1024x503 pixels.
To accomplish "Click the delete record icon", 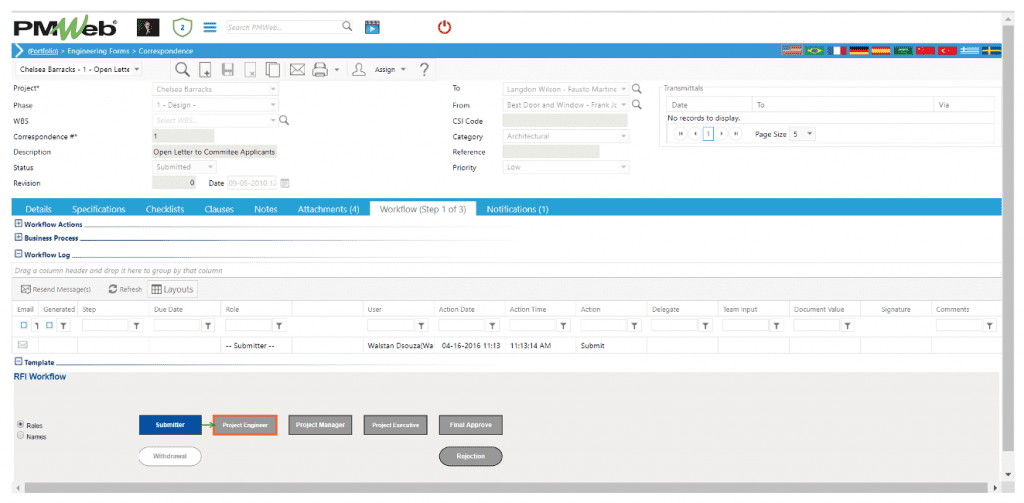I will [x=250, y=70].
